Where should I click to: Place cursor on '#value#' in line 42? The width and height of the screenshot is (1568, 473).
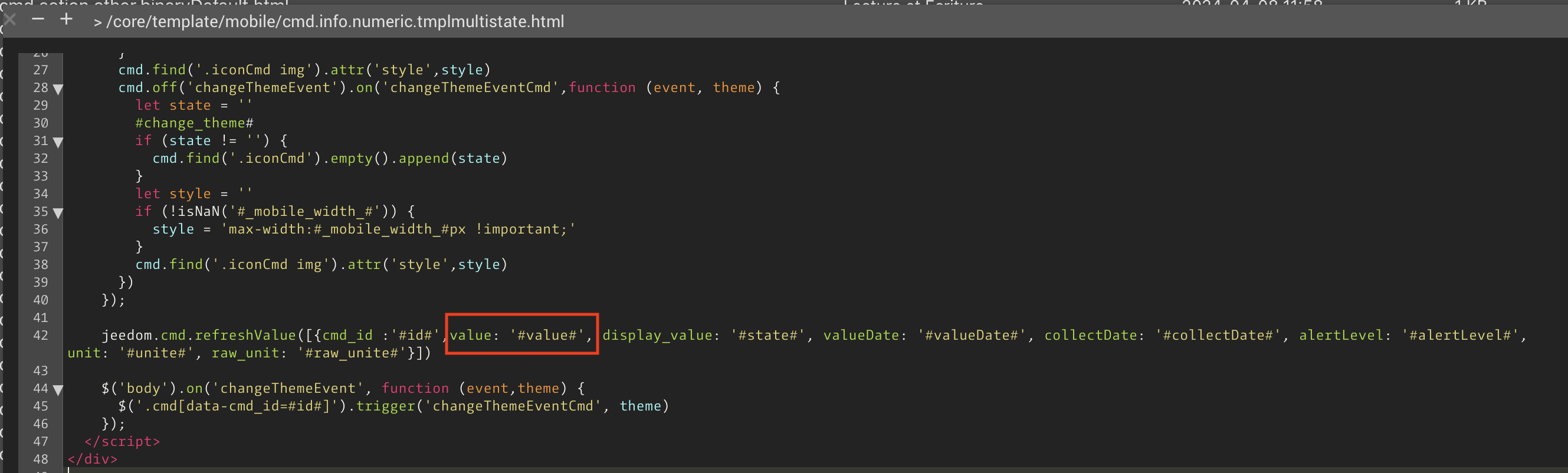[547, 336]
